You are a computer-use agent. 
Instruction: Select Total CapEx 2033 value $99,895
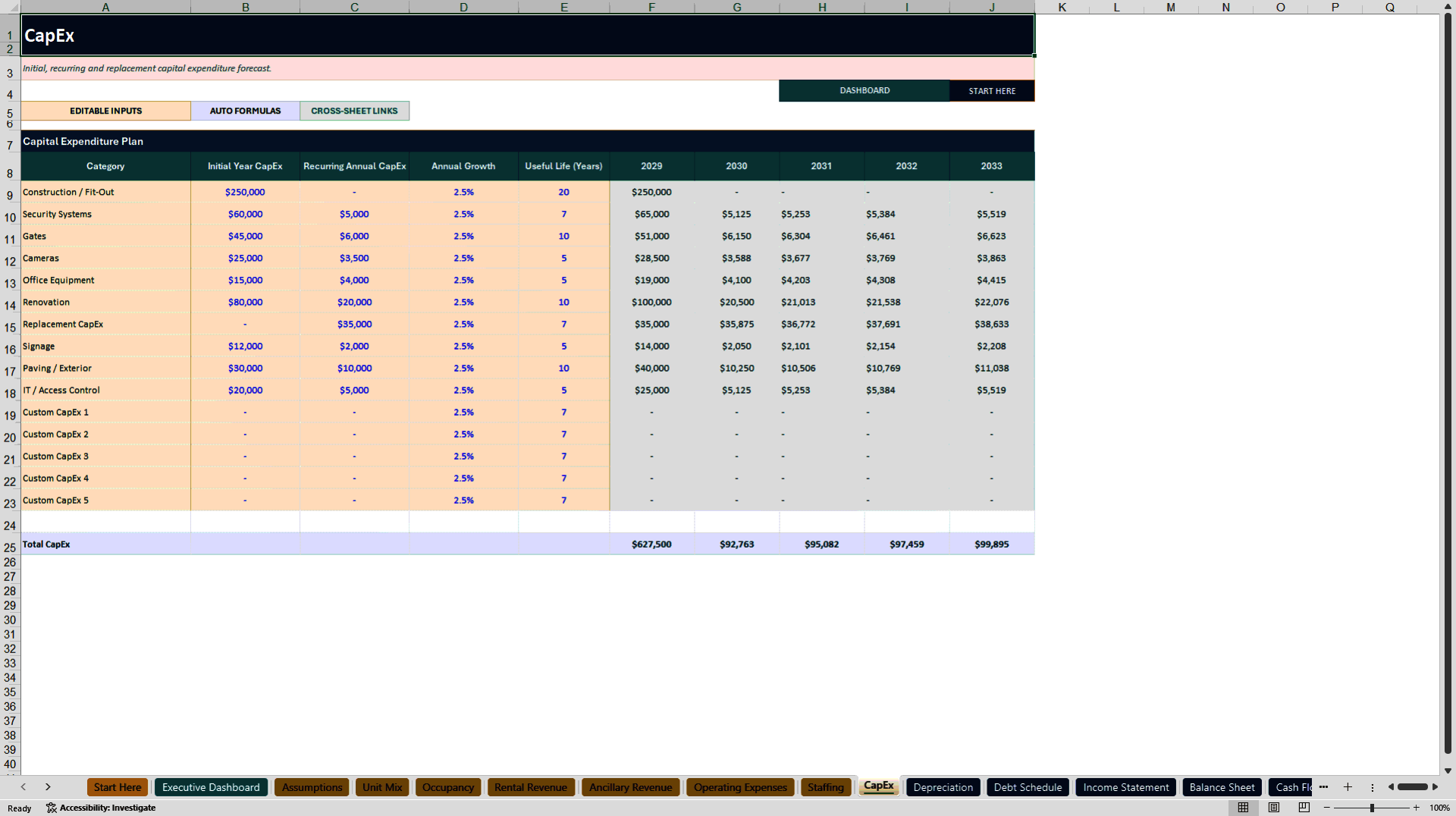(x=991, y=544)
